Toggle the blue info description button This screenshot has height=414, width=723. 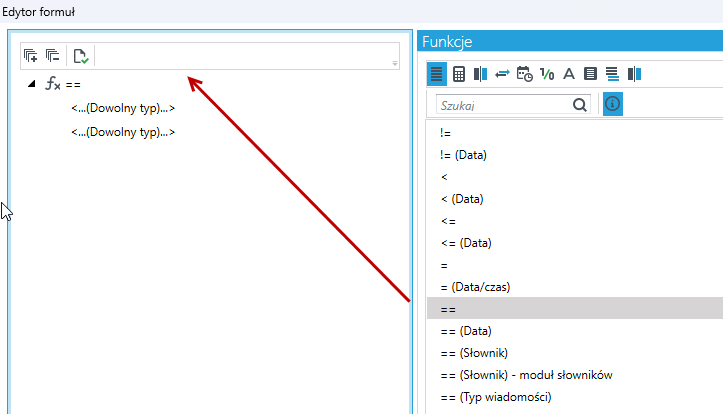click(x=613, y=104)
